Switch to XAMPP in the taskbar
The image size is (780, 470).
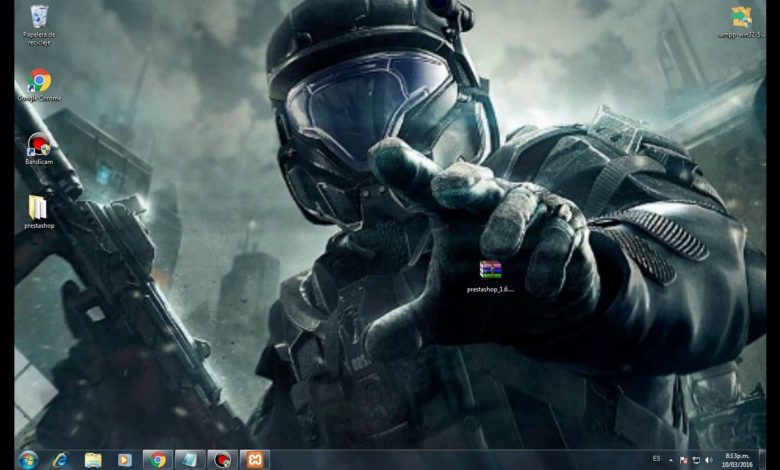pyautogui.click(x=254, y=459)
